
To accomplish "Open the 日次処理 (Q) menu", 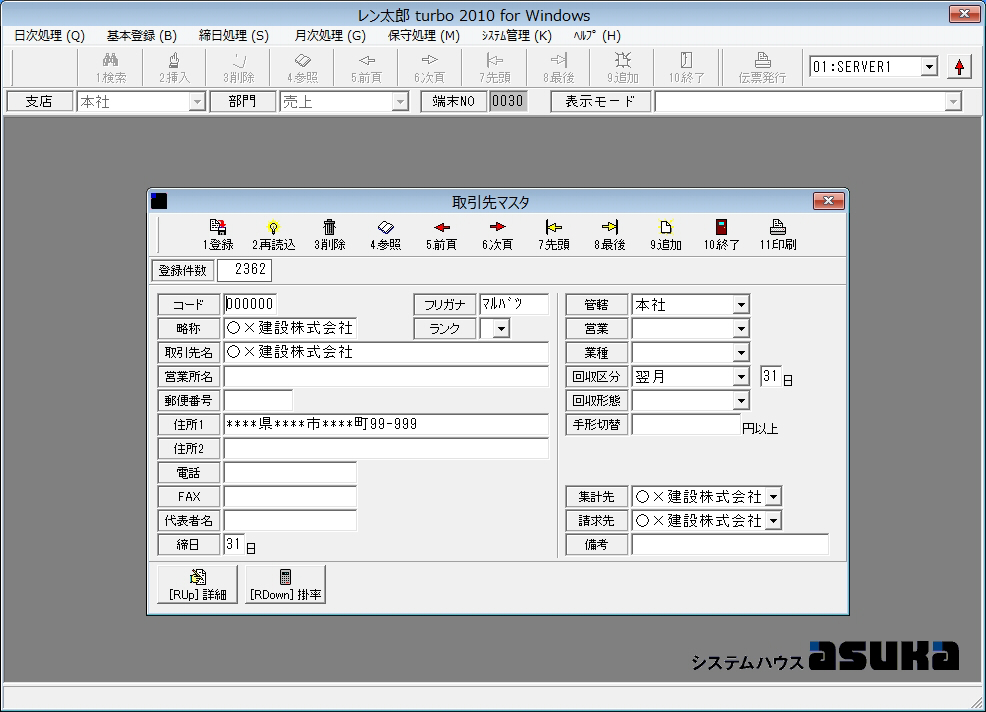I will (x=49, y=35).
